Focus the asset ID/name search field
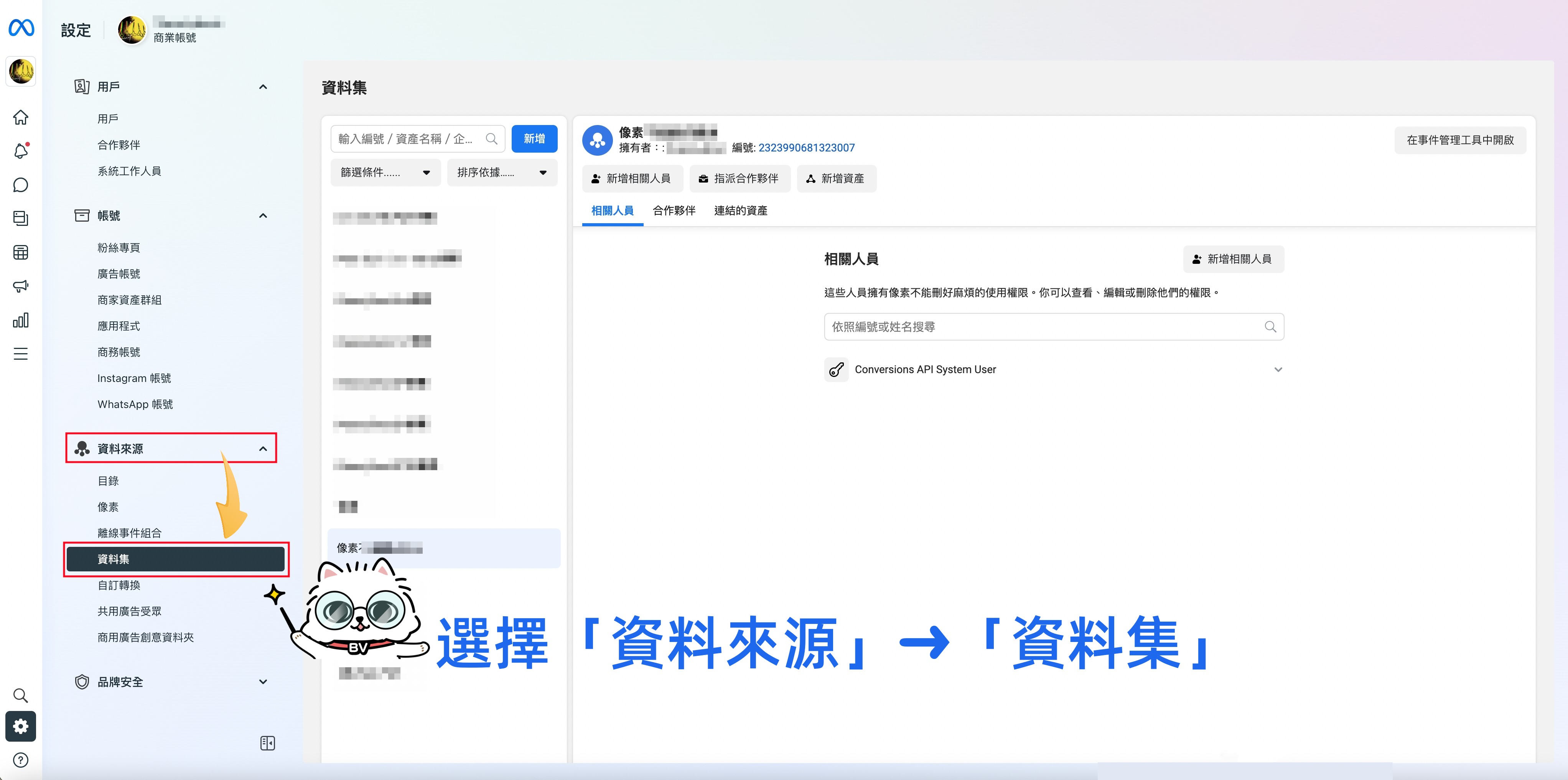Image resolution: width=1568 pixels, height=780 pixels. coord(418,139)
